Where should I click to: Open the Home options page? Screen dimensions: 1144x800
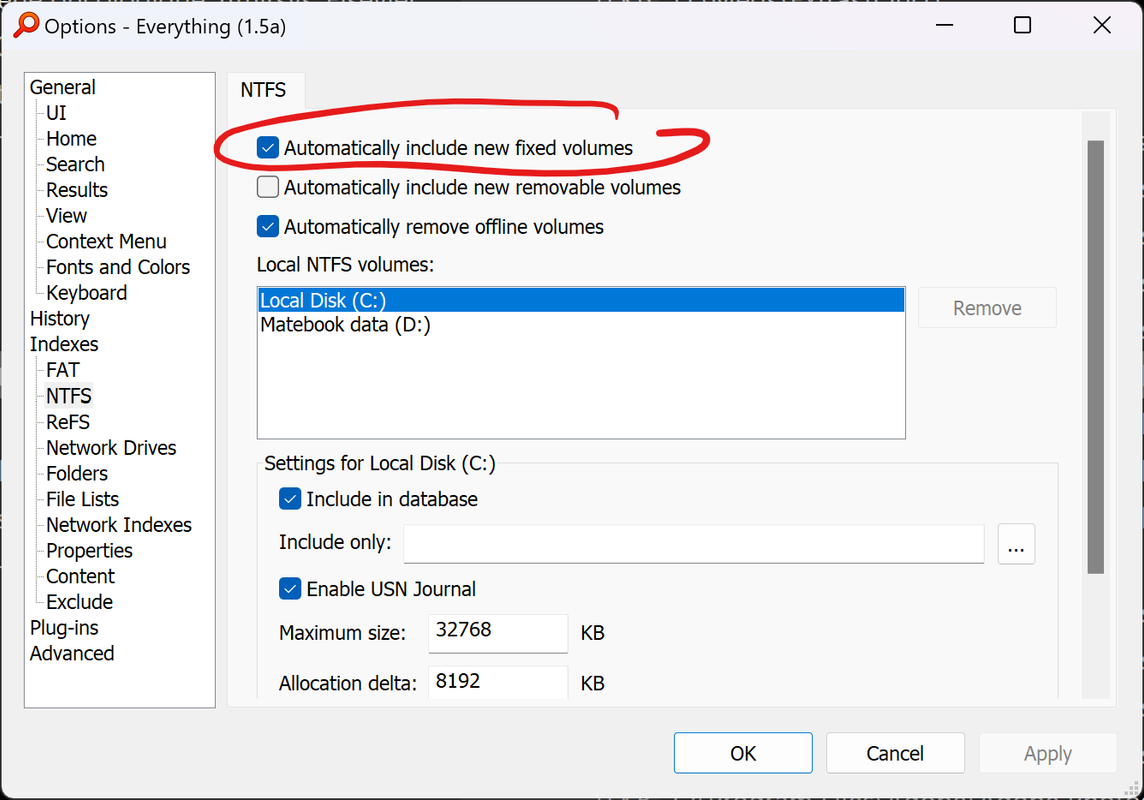point(72,139)
